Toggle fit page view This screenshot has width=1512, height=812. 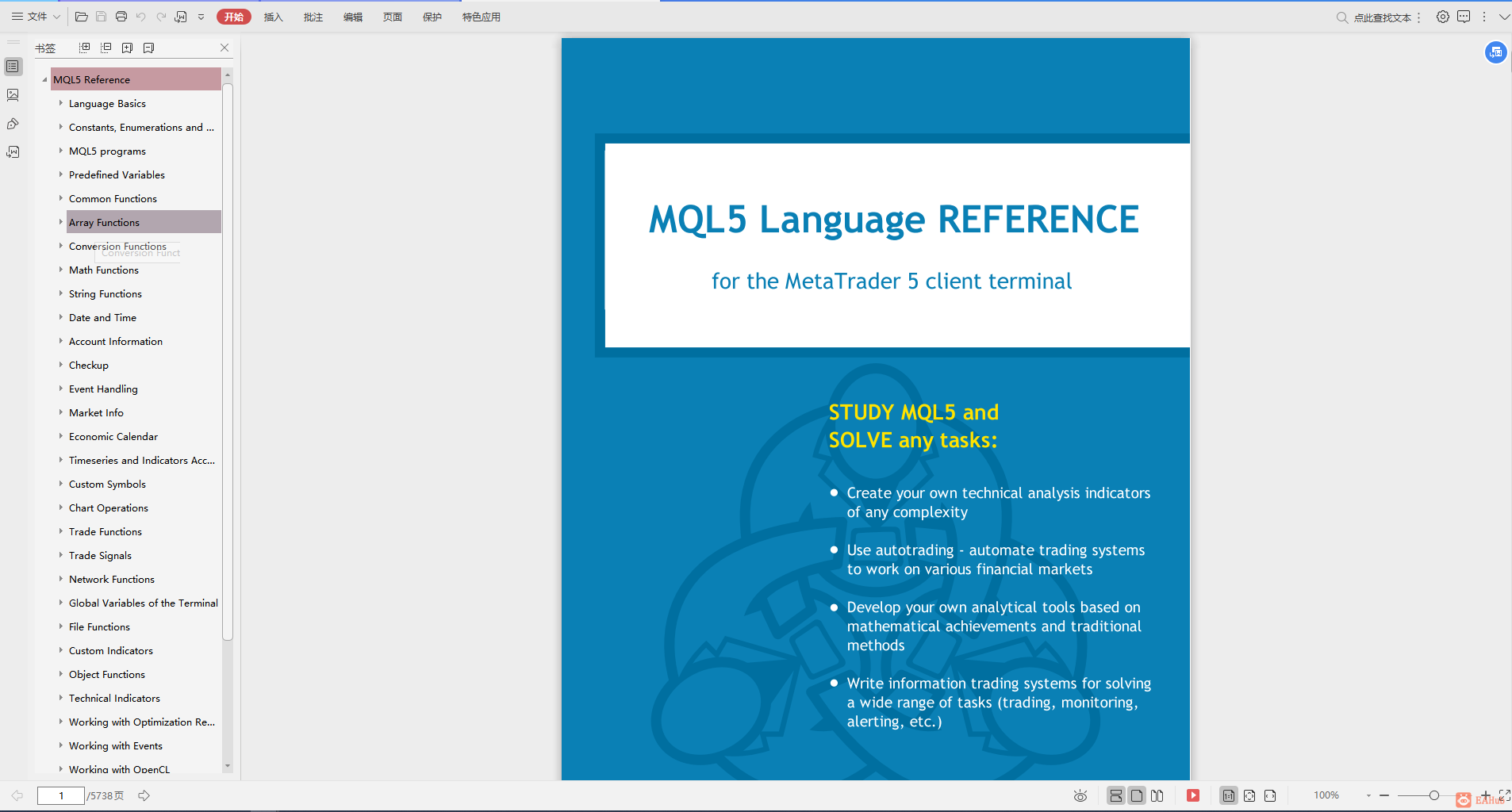(1249, 795)
